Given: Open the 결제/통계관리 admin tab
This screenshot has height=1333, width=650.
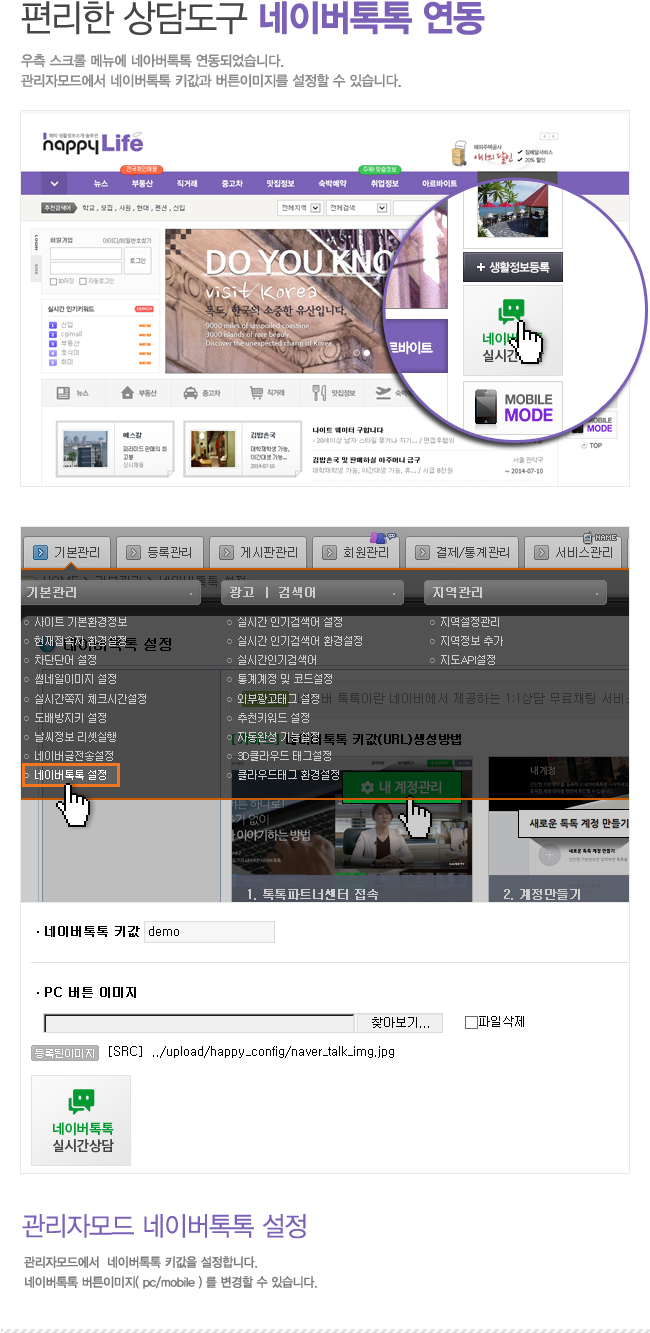Looking at the screenshot, I should (463, 552).
